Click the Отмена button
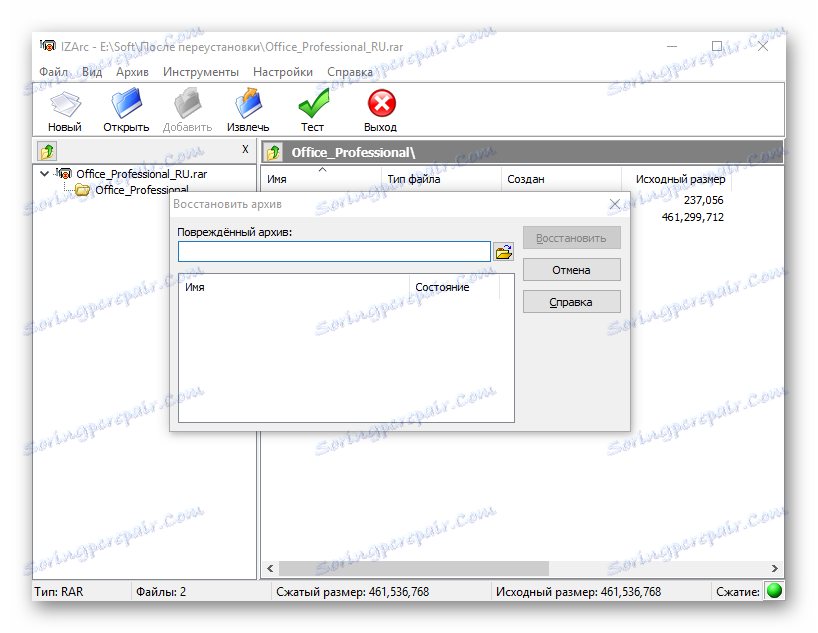Image resolution: width=818 pixels, height=633 pixels. click(x=571, y=270)
